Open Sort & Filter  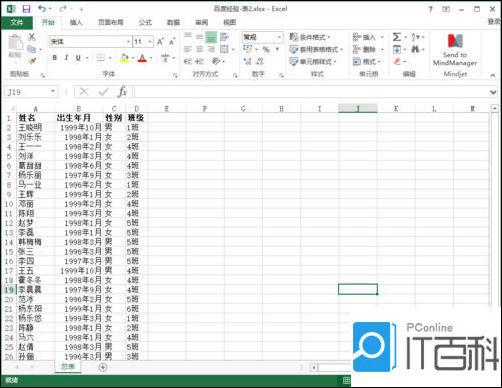point(415,37)
